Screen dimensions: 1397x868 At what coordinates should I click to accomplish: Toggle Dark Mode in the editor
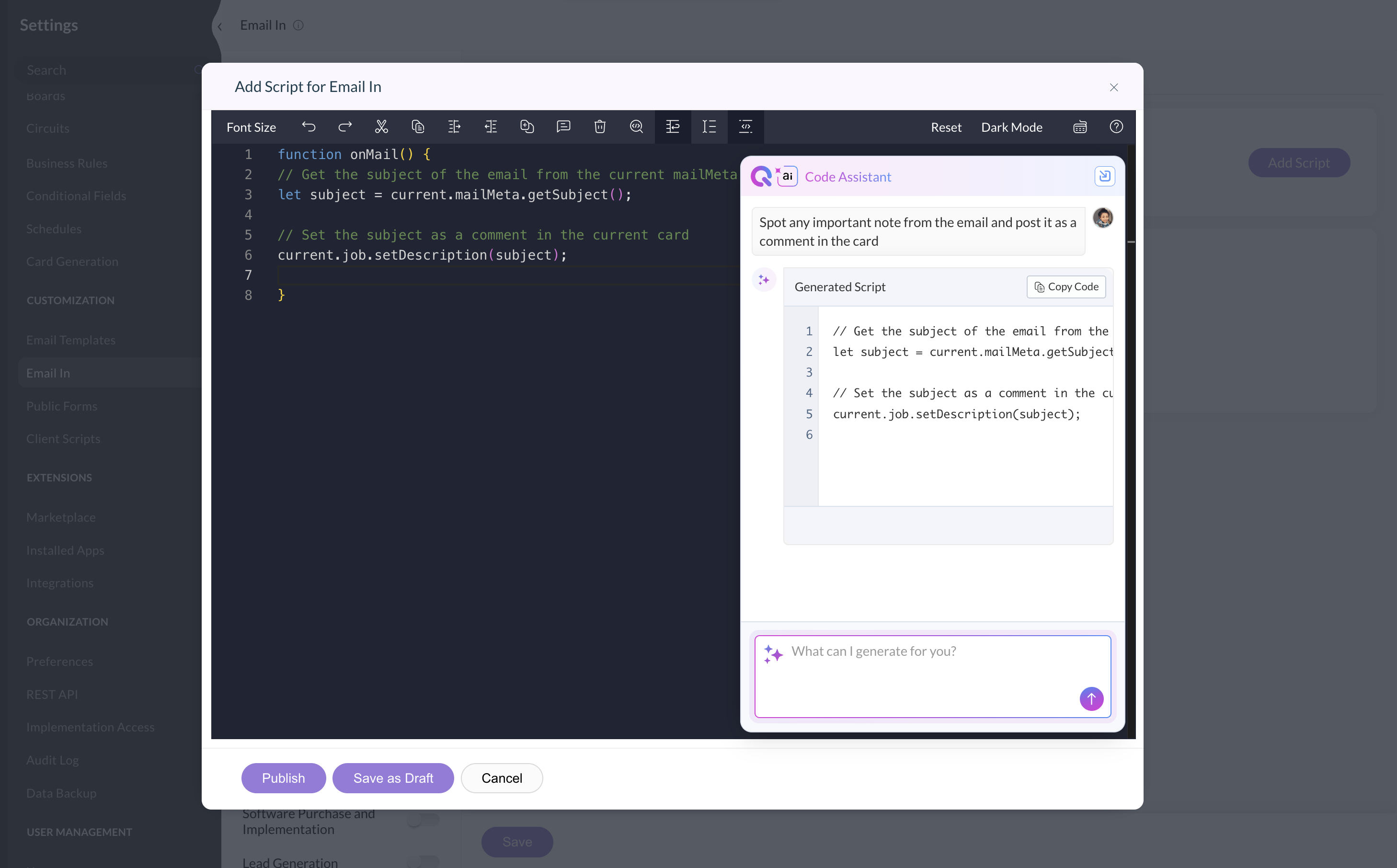(1011, 127)
